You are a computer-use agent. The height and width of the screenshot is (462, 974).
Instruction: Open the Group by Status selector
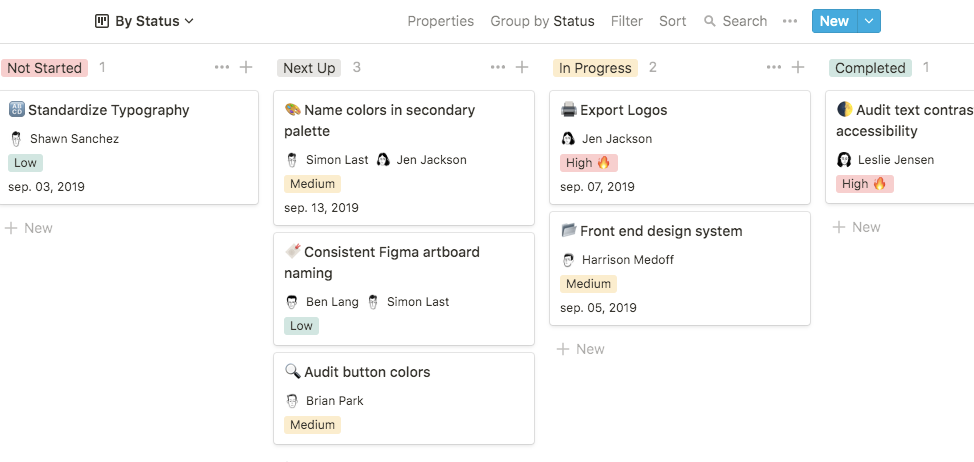pos(542,21)
